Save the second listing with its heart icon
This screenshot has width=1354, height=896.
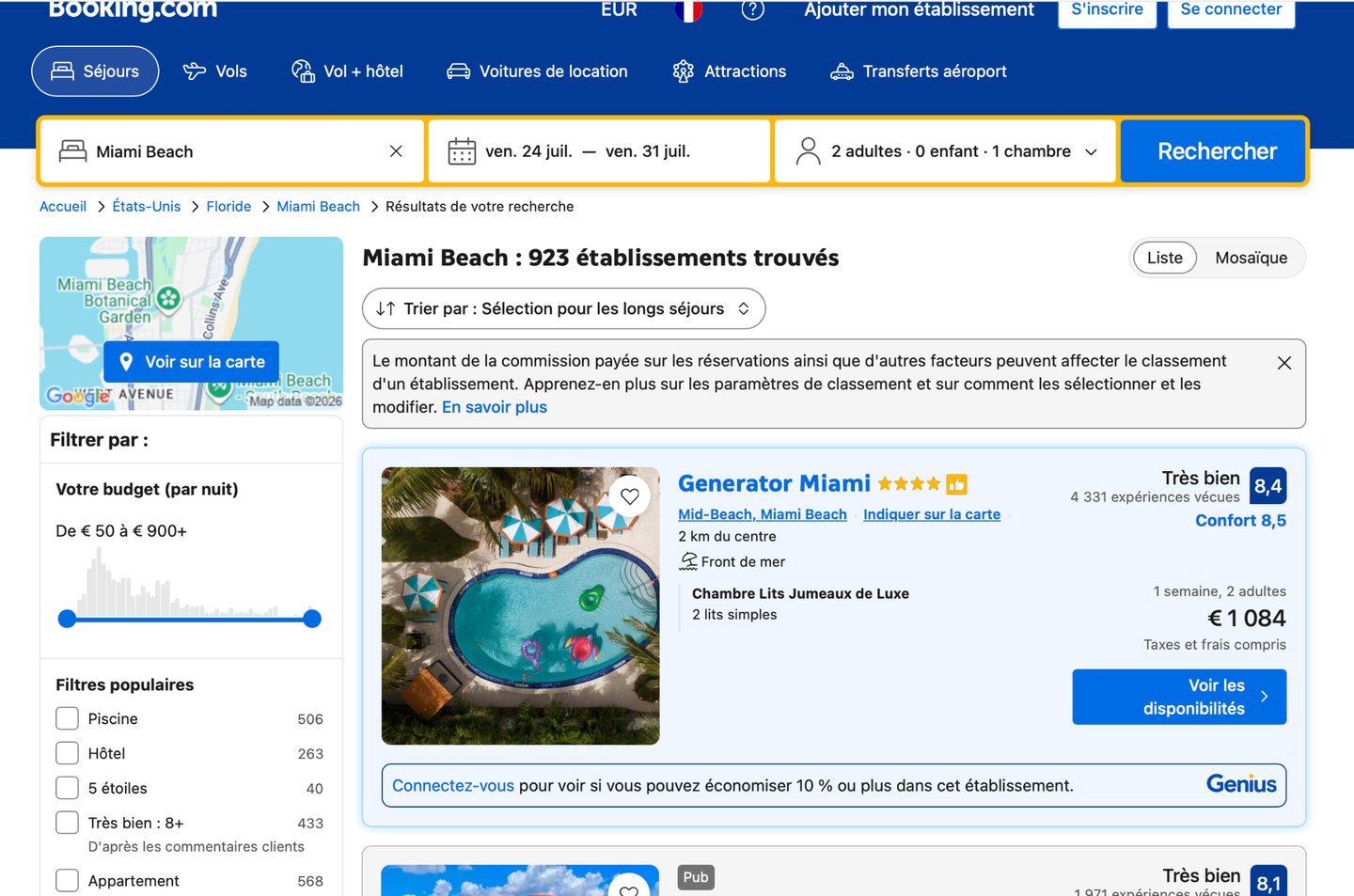pos(630,888)
